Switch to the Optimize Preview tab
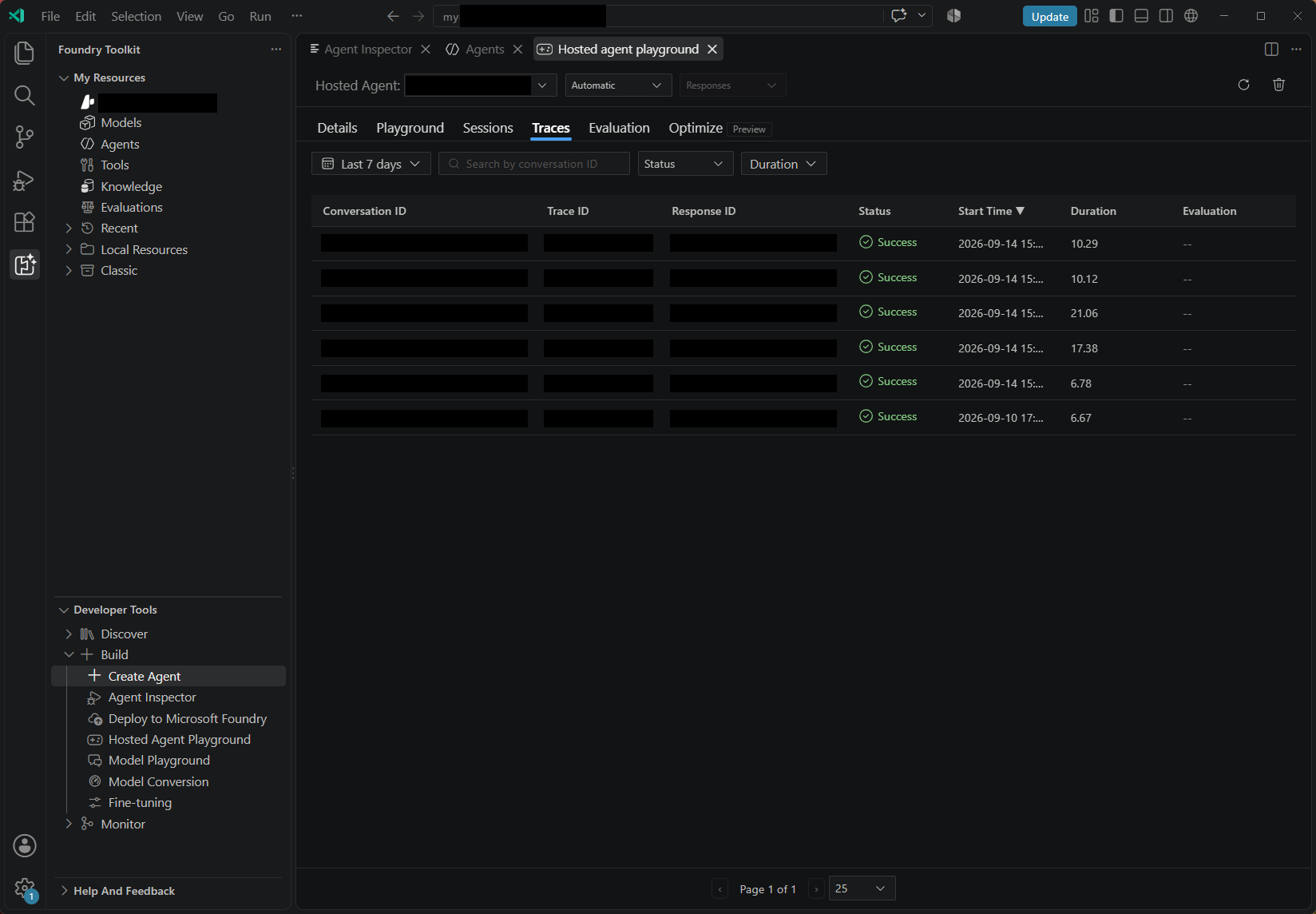The image size is (1316, 914). click(x=719, y=128)
